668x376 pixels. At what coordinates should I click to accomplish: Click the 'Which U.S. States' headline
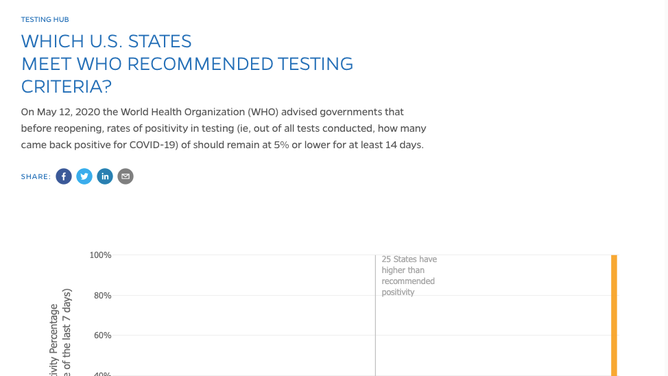[187, 64]
